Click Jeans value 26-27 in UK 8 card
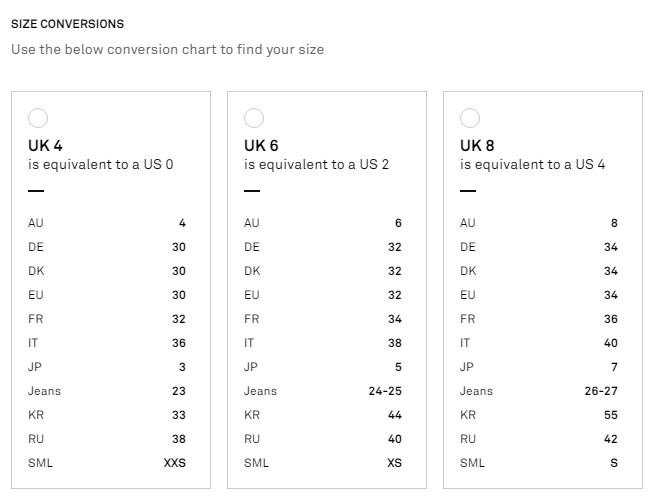655x497 pixels. (x=601, y=391)
